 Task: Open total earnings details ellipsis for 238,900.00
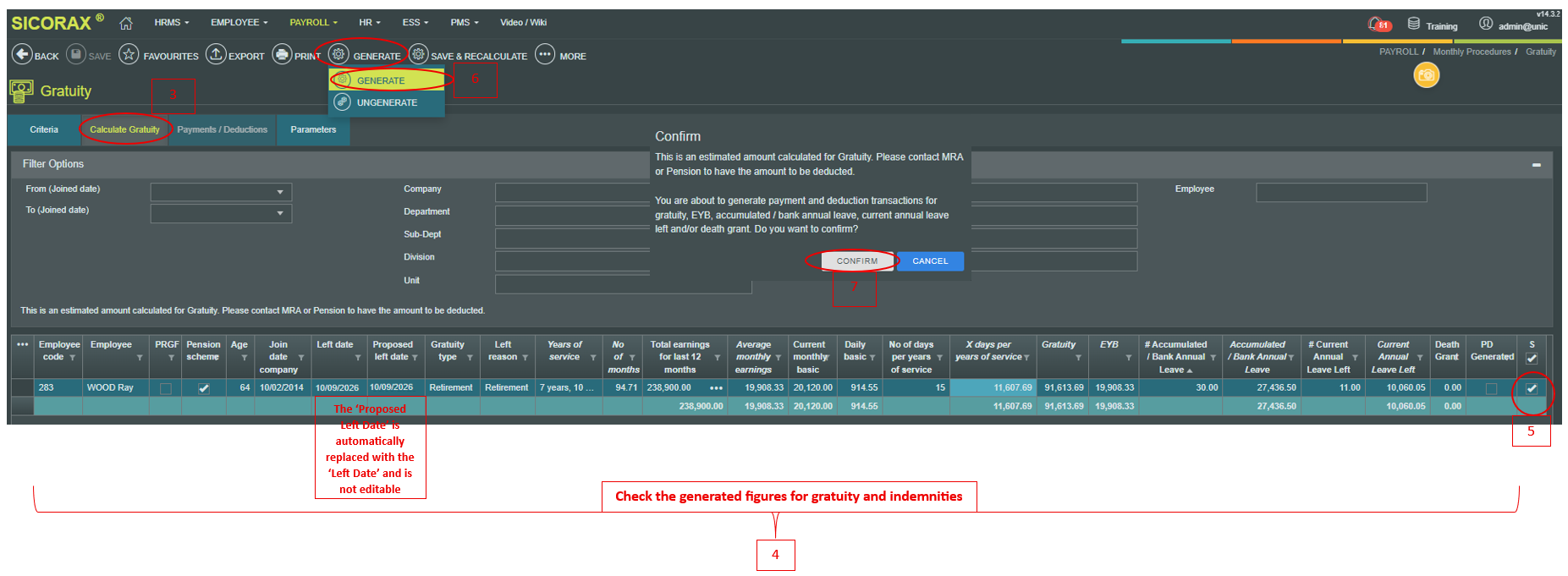[716, 388]
